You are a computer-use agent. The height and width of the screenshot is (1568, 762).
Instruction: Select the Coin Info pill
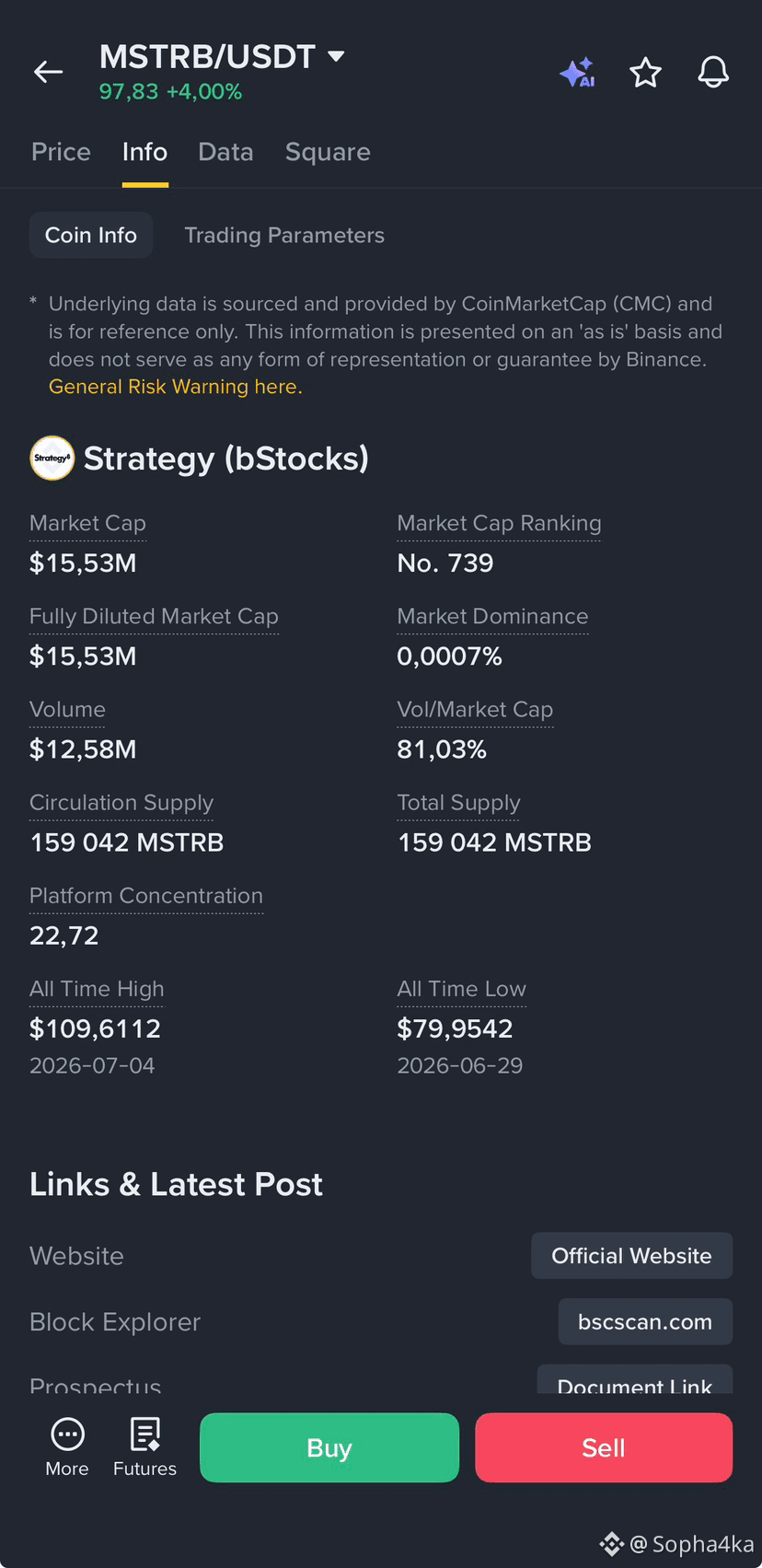pyautogui.click(x=91, y=236)
